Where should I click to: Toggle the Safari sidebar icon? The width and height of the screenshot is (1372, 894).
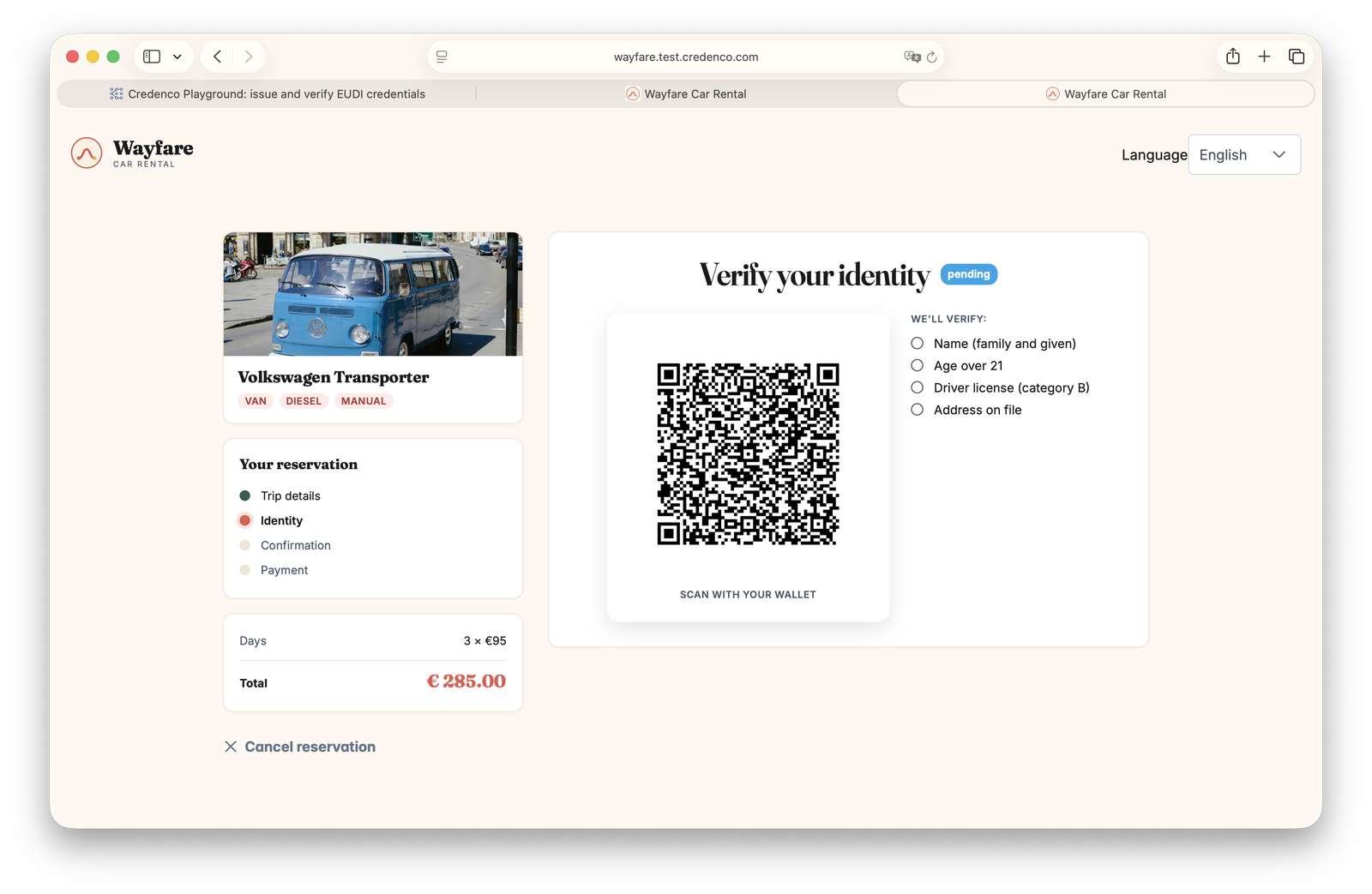pos(152,57)
